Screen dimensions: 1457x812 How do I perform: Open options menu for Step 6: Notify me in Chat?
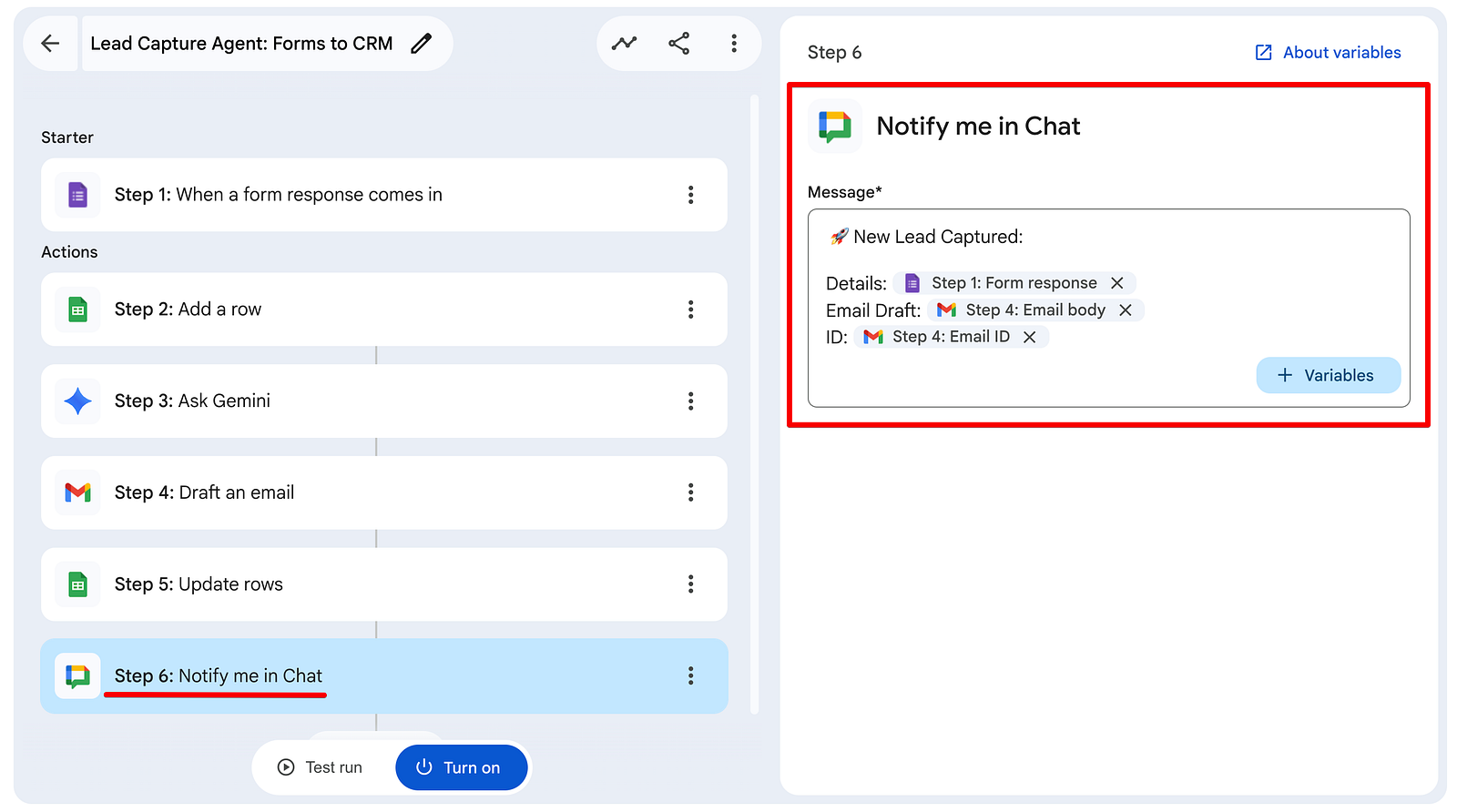click(x=691, y=675)
